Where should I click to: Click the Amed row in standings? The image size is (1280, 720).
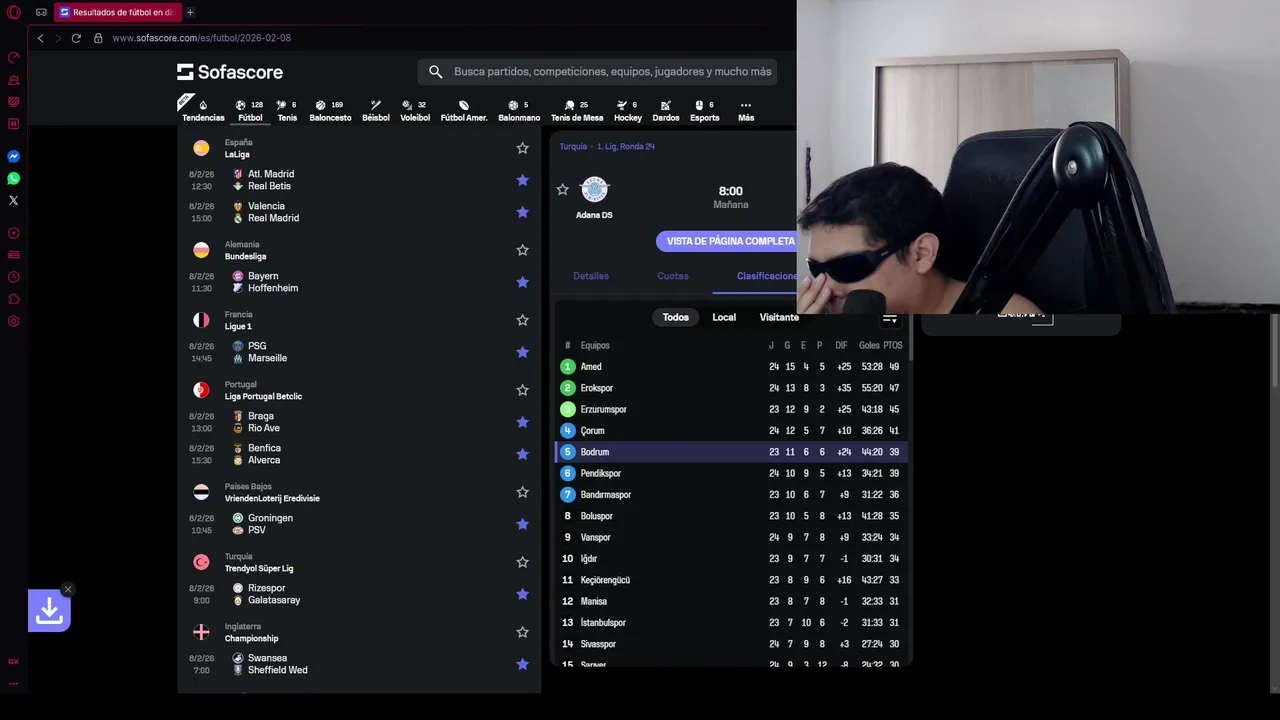click(x=730, y=367)
